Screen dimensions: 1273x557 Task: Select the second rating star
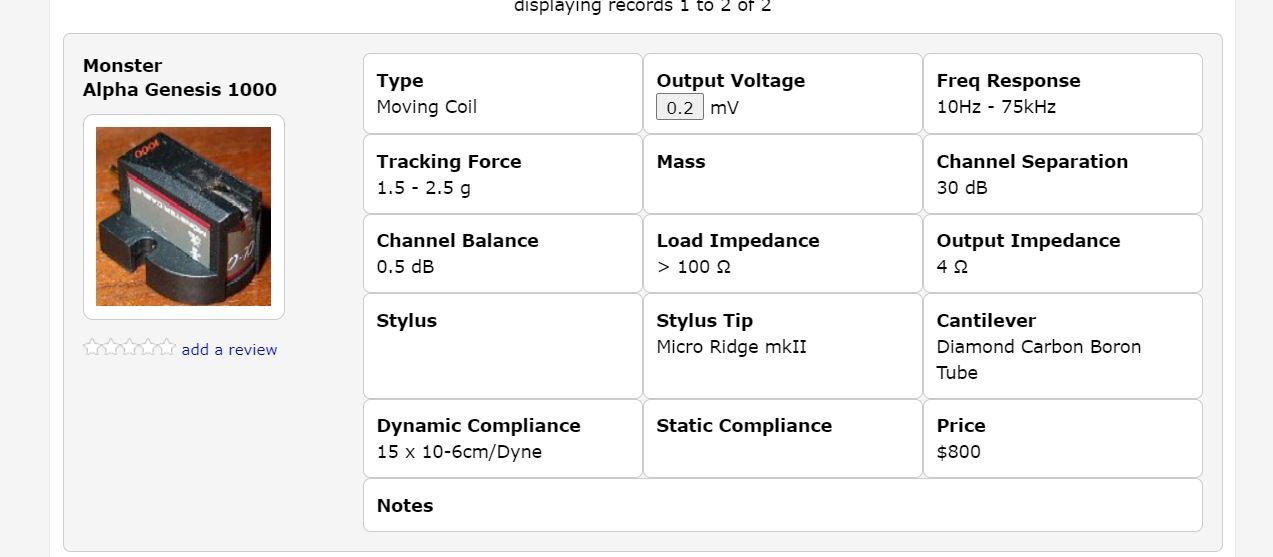[x=111, y=347]
